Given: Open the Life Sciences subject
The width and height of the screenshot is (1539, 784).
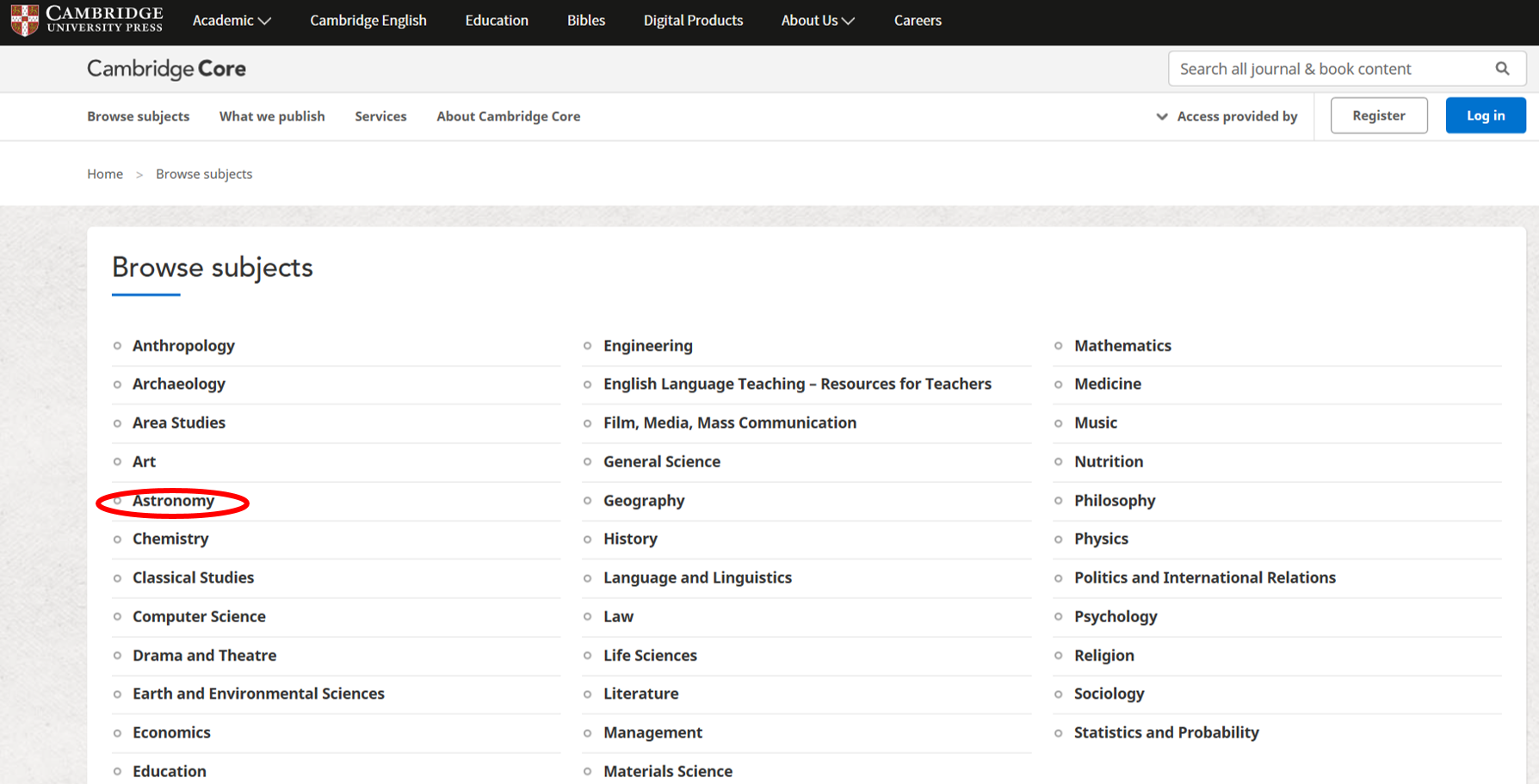Looking at the screenshot, I should click(x=650, y=655).
